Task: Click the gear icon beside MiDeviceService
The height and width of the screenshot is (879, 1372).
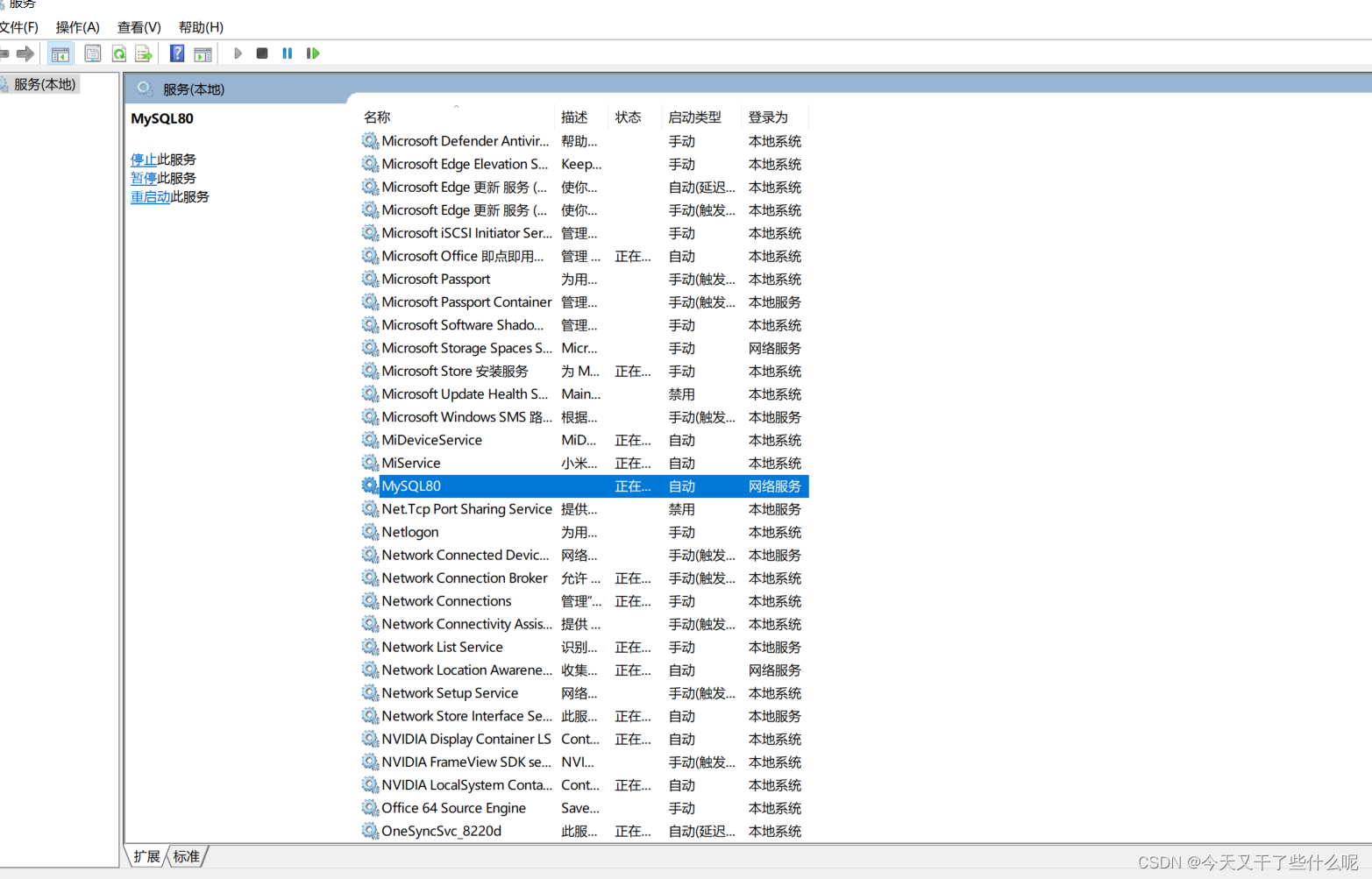Action: click(370, 439)
